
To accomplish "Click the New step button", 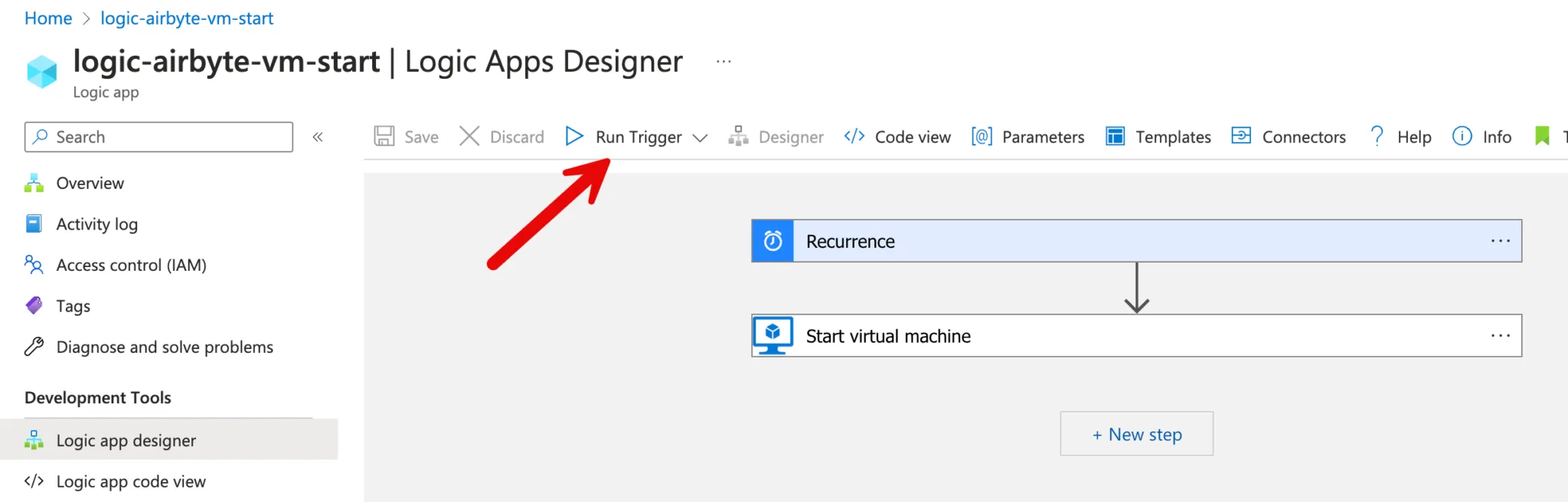I will pyautogui.click(x=1136, y=434).
